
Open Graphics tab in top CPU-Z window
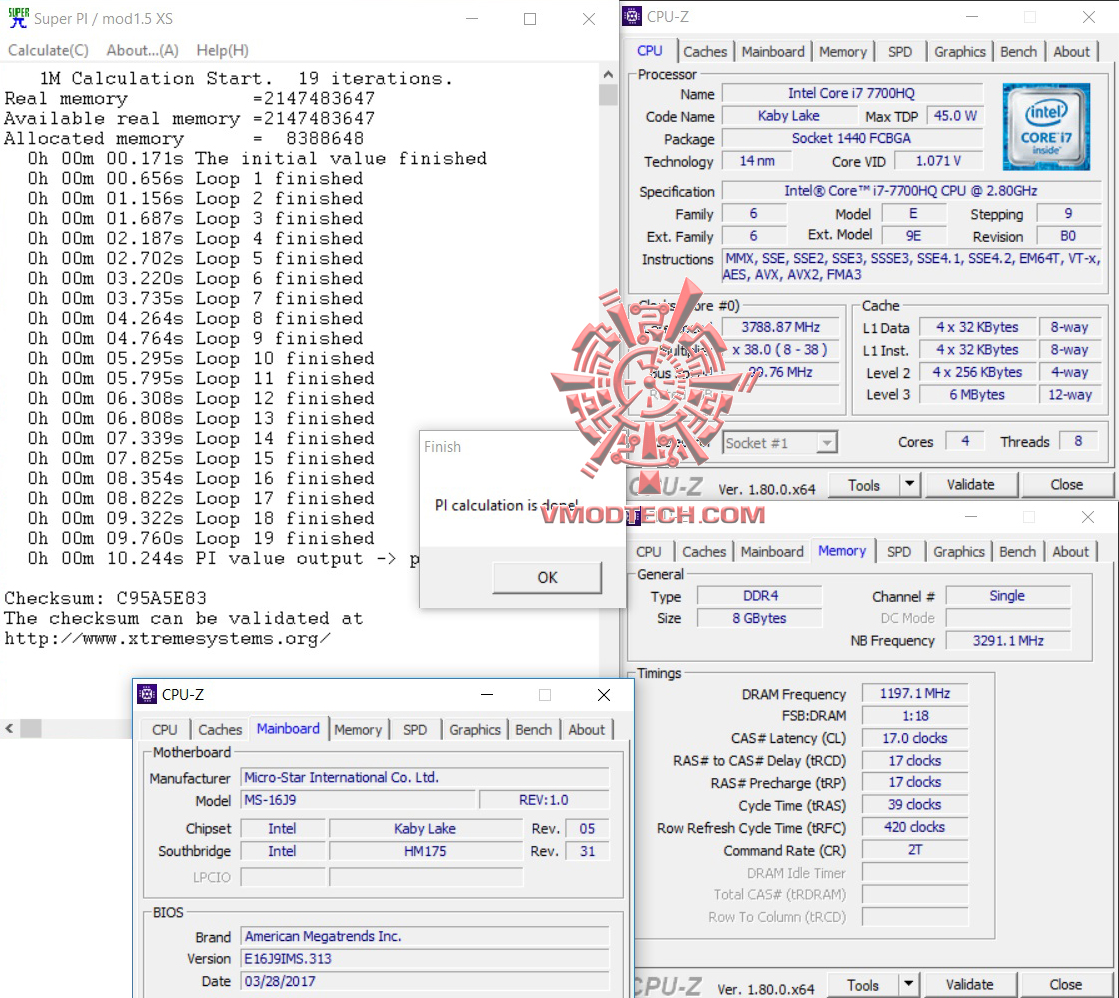[x=959, y=51]
